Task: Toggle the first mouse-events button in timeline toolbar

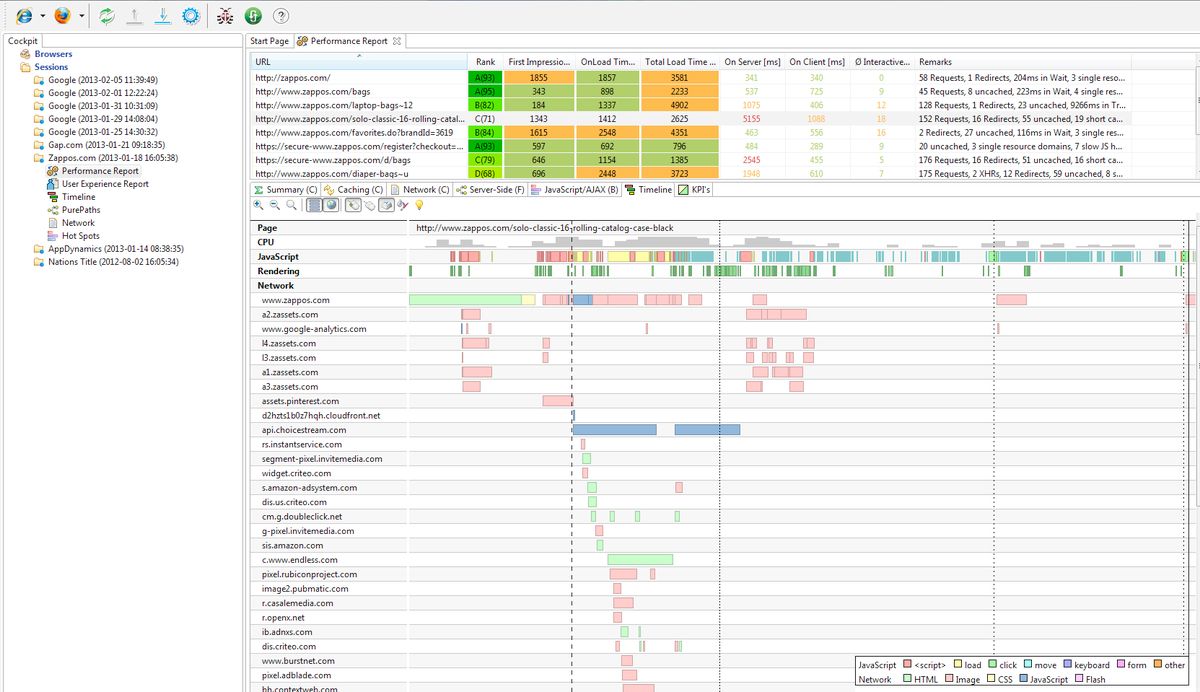Action: [352, 205]
